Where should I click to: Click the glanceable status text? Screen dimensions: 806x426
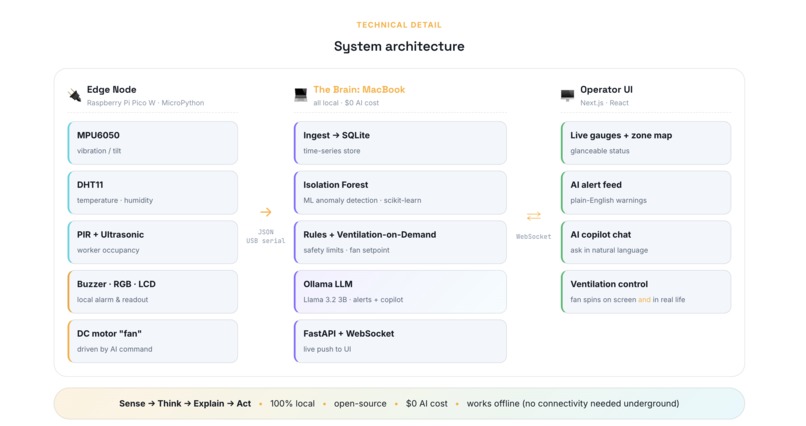click(600, 151)
